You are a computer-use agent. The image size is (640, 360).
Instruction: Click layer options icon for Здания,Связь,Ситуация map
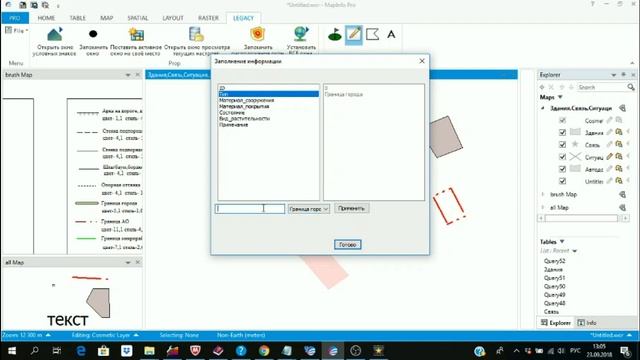point(622,108)
